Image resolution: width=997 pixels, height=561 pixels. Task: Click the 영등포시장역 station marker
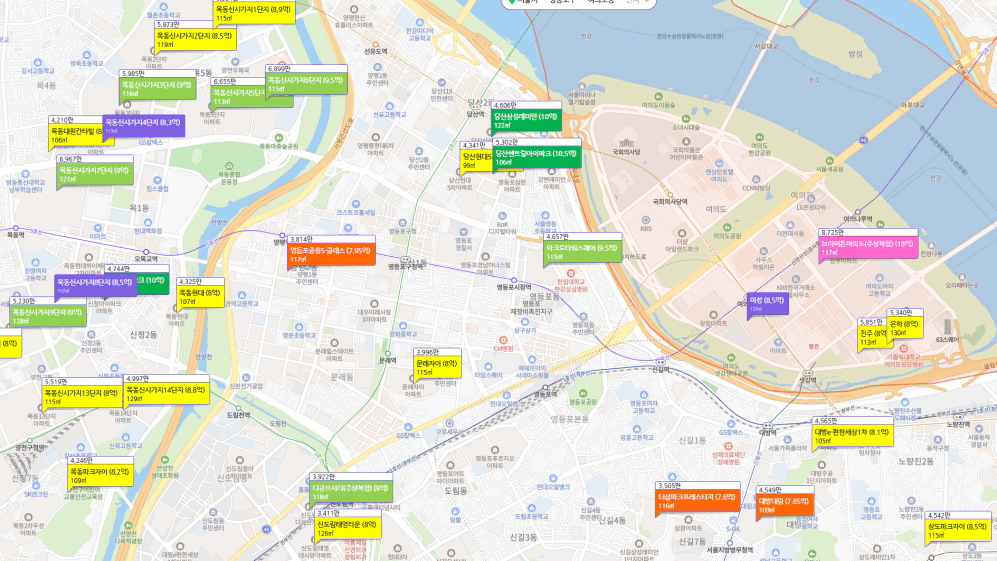click(x=514, y=280)
